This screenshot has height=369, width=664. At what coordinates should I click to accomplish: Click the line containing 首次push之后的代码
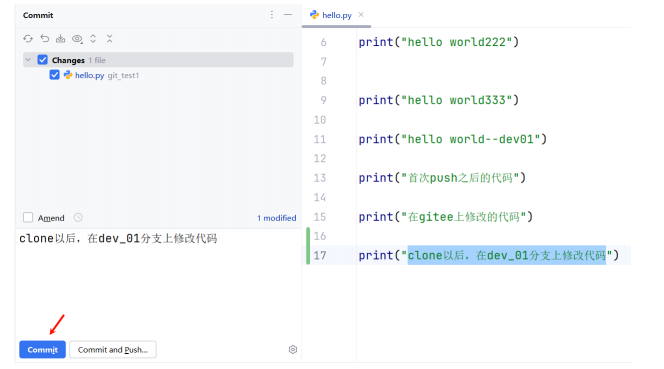point(442,178)
